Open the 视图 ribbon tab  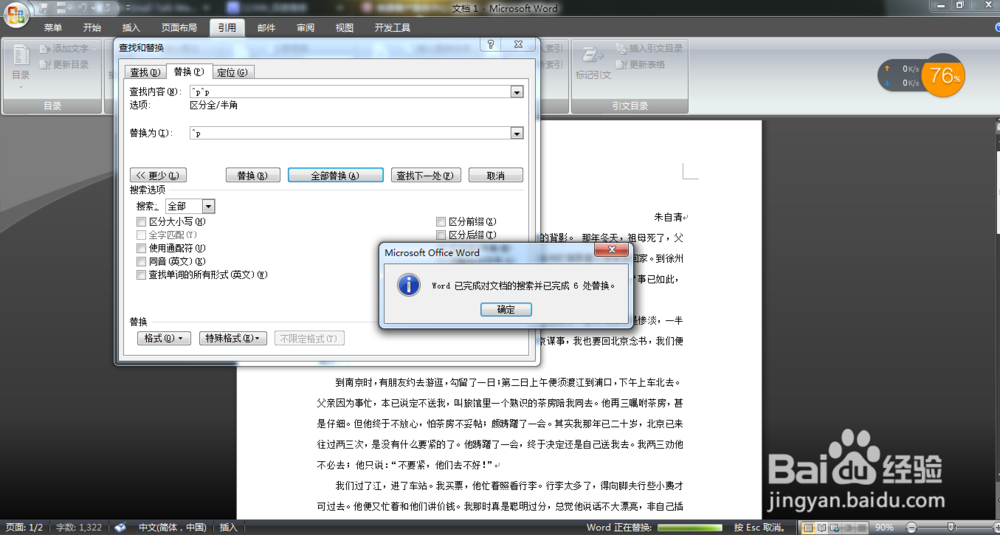tap(344, 27)
